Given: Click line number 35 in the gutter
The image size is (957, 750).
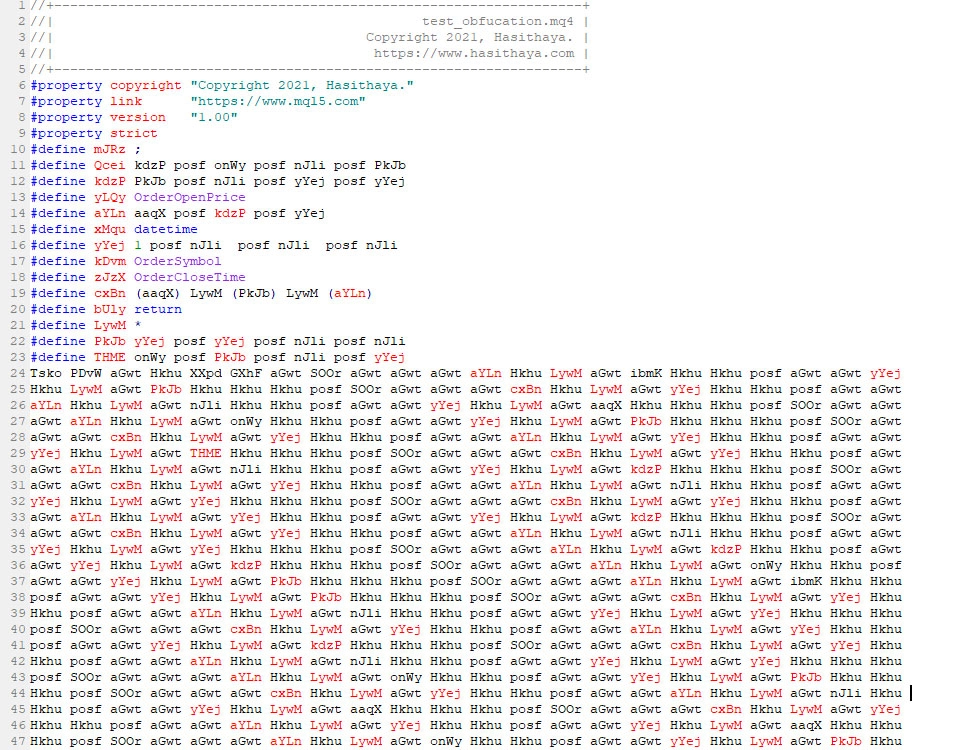Looking at the screenshot, I should pyautogui.click(x=18, y=549).
